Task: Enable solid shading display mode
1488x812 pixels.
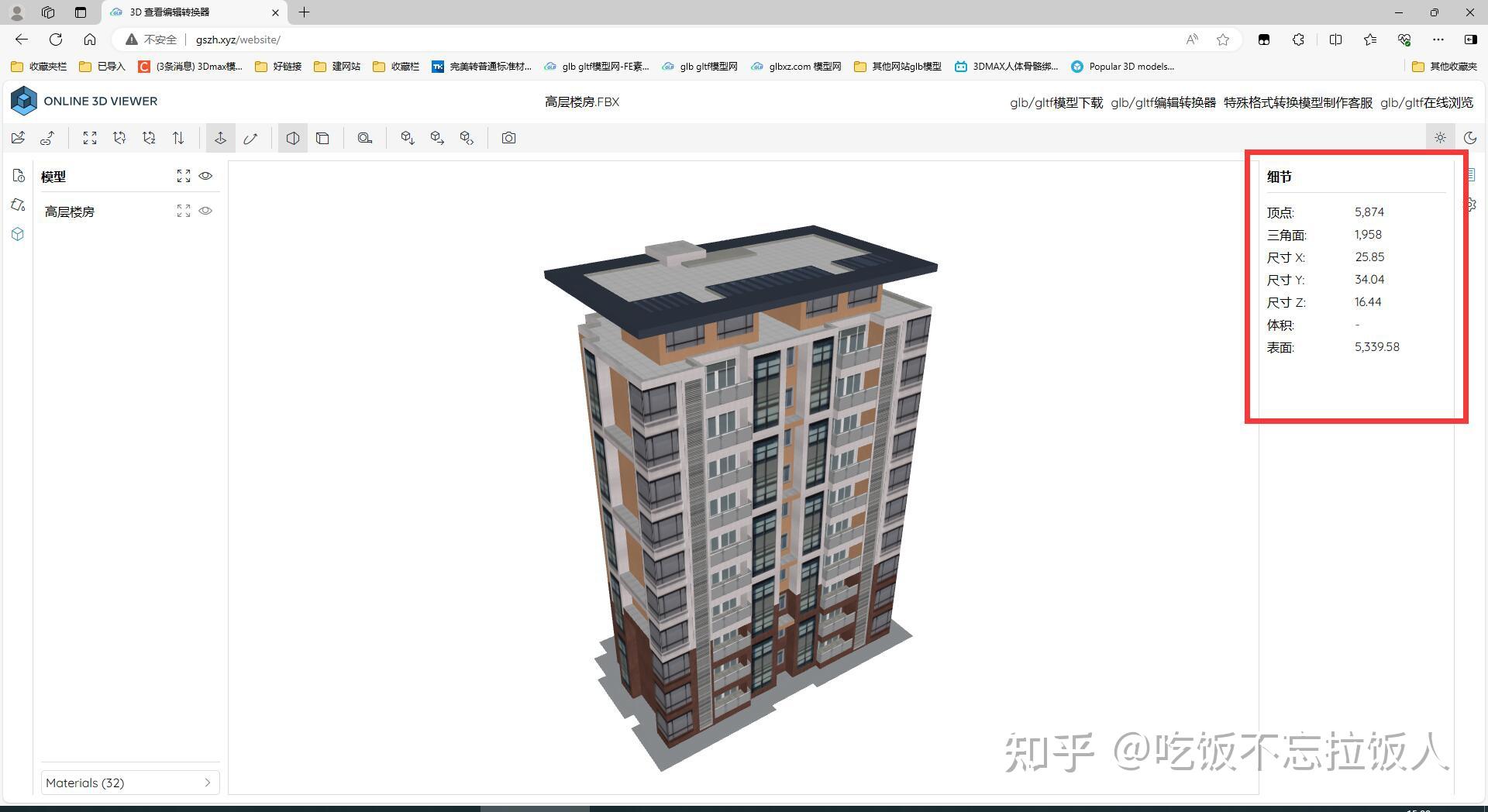Action: pos(292,137)
